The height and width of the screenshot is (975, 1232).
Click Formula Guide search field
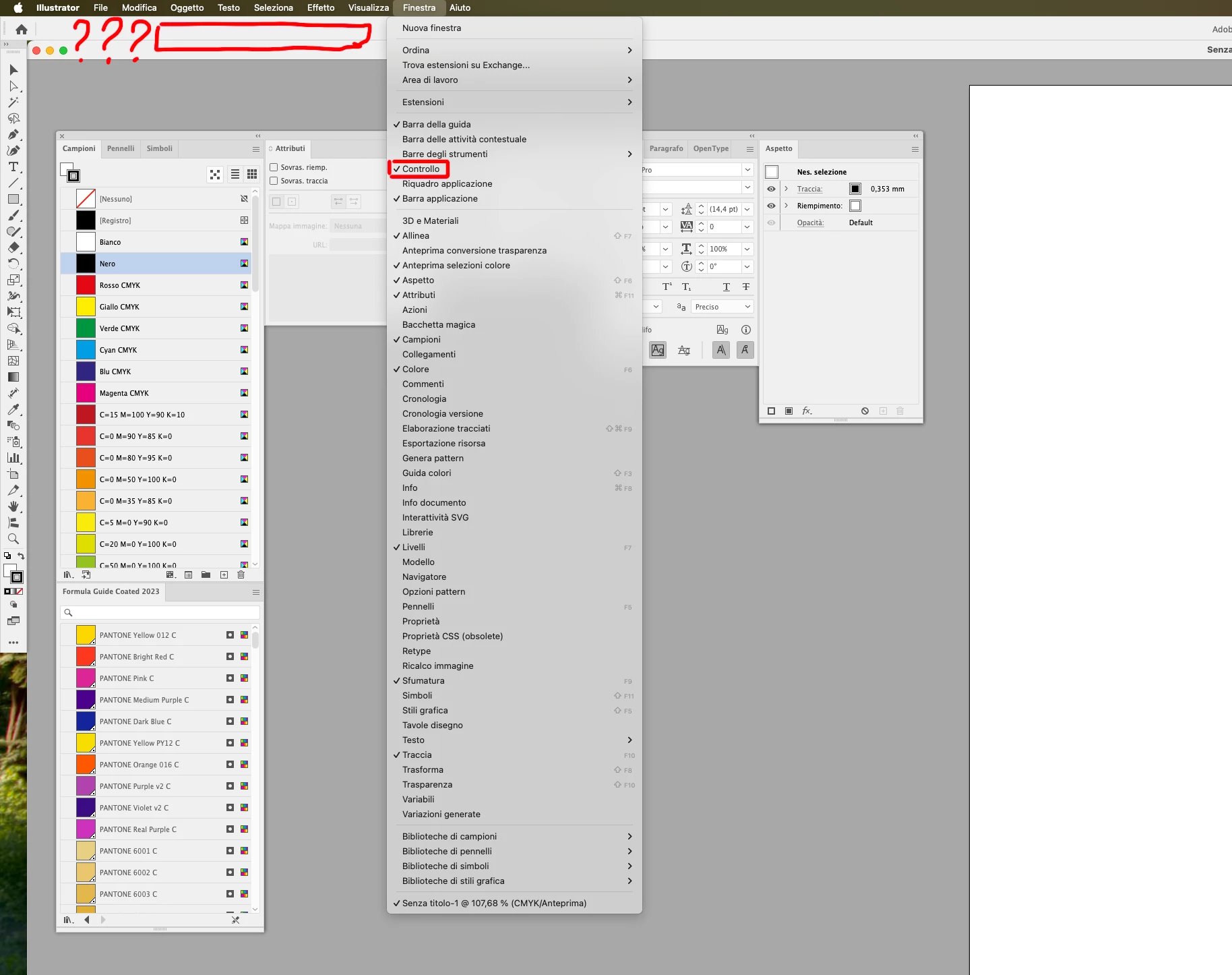[160, 613]
